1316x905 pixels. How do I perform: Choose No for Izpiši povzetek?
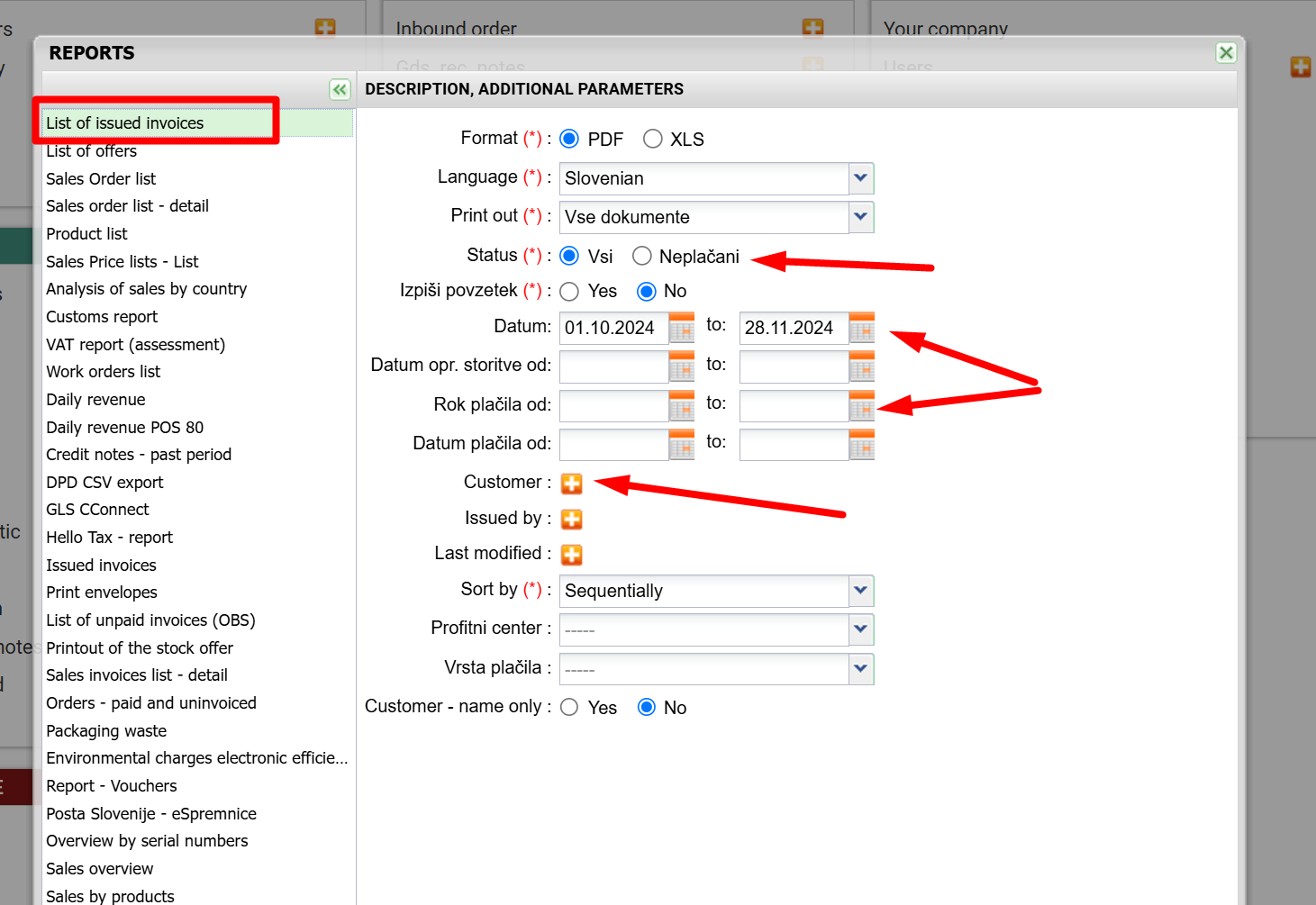click(x=646, y=291)
